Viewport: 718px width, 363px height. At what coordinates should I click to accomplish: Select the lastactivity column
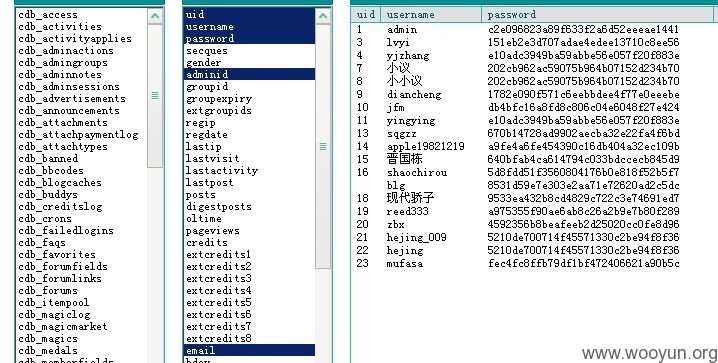[222, 170]
